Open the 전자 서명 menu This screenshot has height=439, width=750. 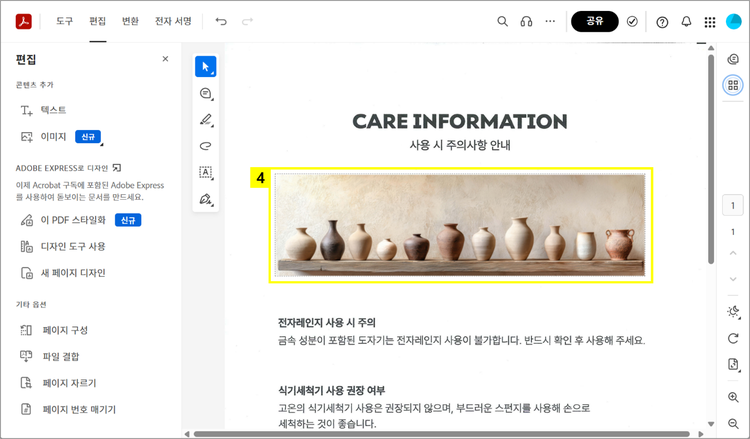coord(173,22)
